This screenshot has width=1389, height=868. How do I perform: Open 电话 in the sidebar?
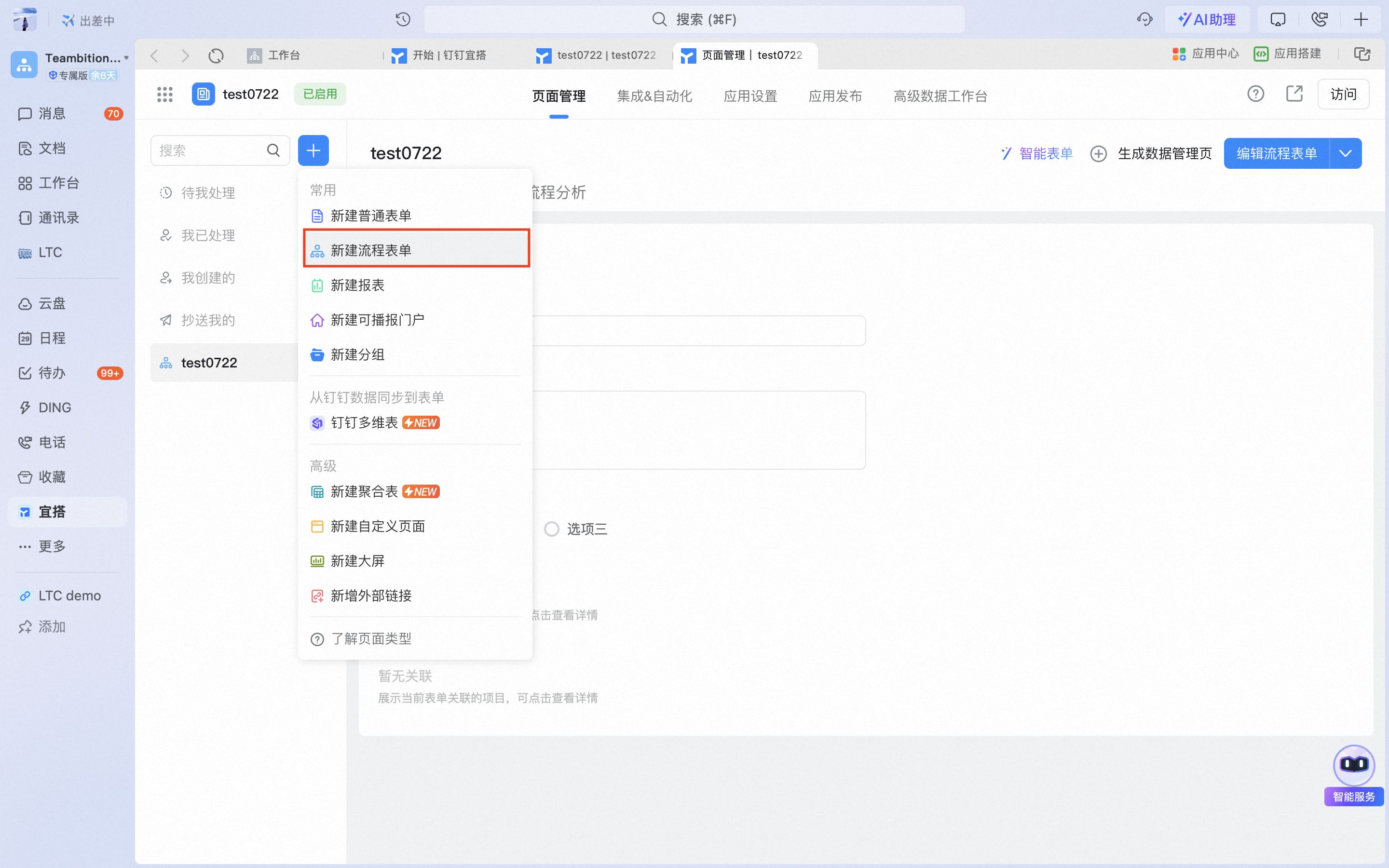pyautogui.click(x=68, y=442)
